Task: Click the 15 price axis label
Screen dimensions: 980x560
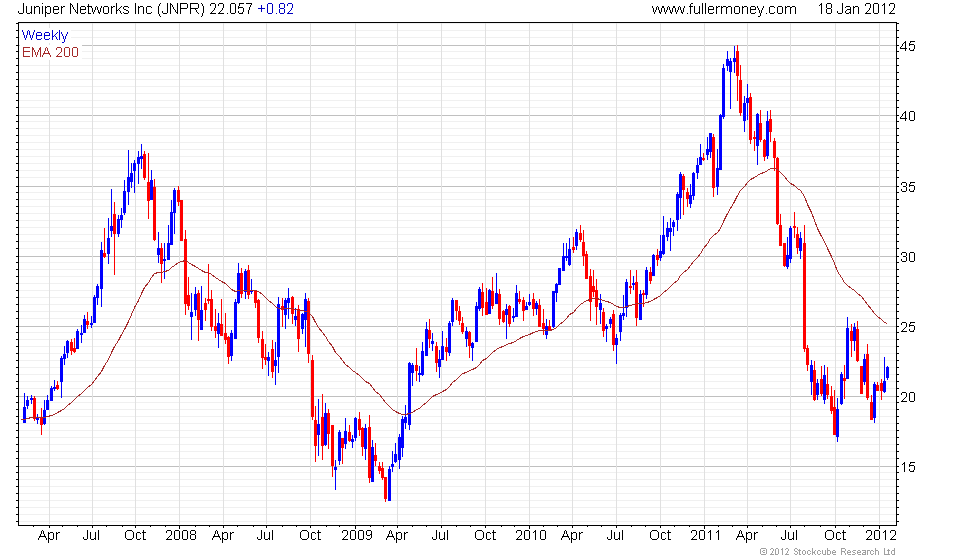Action: coord(908,467)
